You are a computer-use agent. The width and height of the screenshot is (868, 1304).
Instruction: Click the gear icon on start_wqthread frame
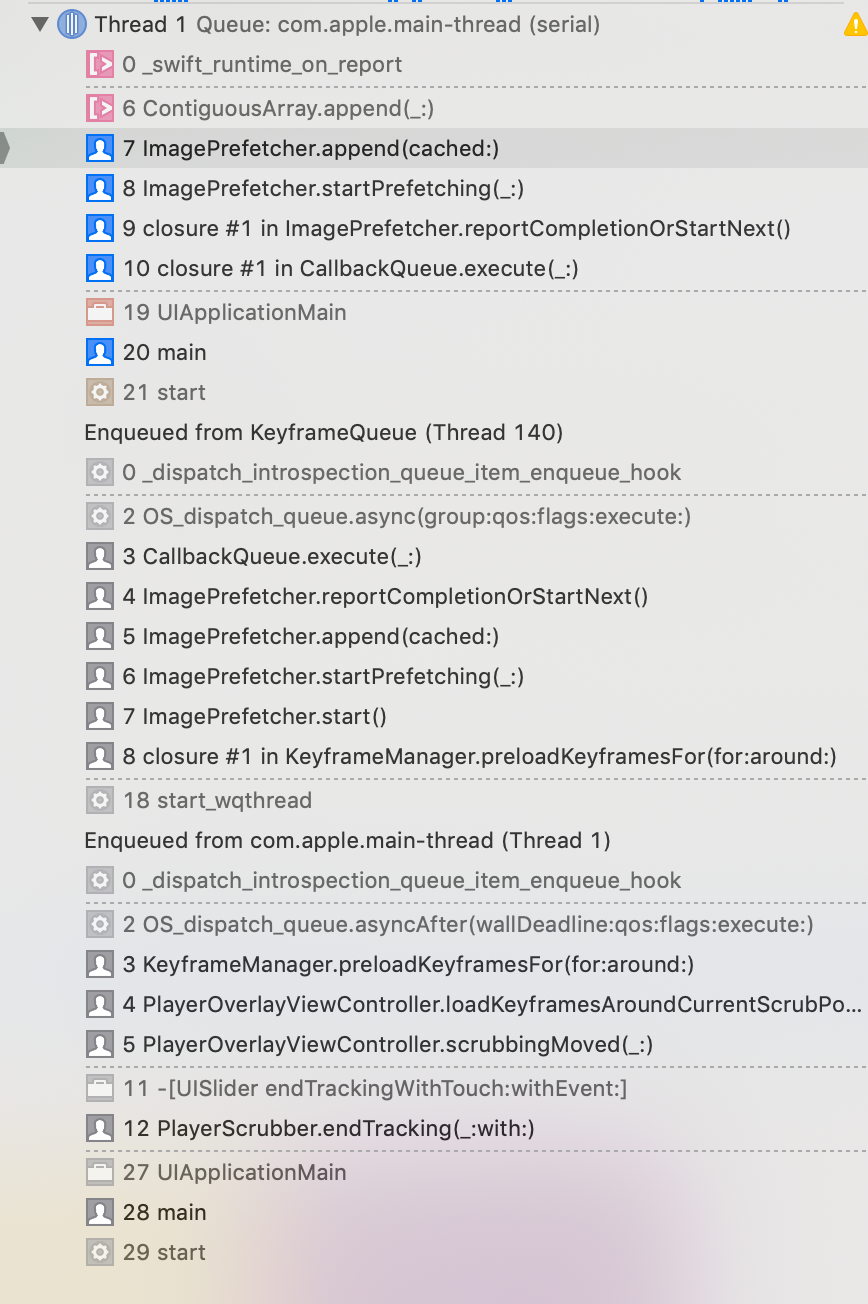coord(100,800)
